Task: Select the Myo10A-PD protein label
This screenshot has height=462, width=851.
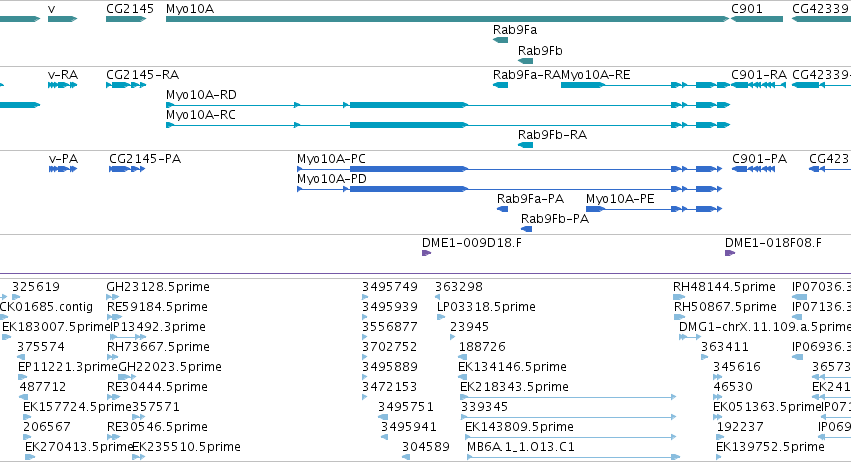Action: (332, 179)
